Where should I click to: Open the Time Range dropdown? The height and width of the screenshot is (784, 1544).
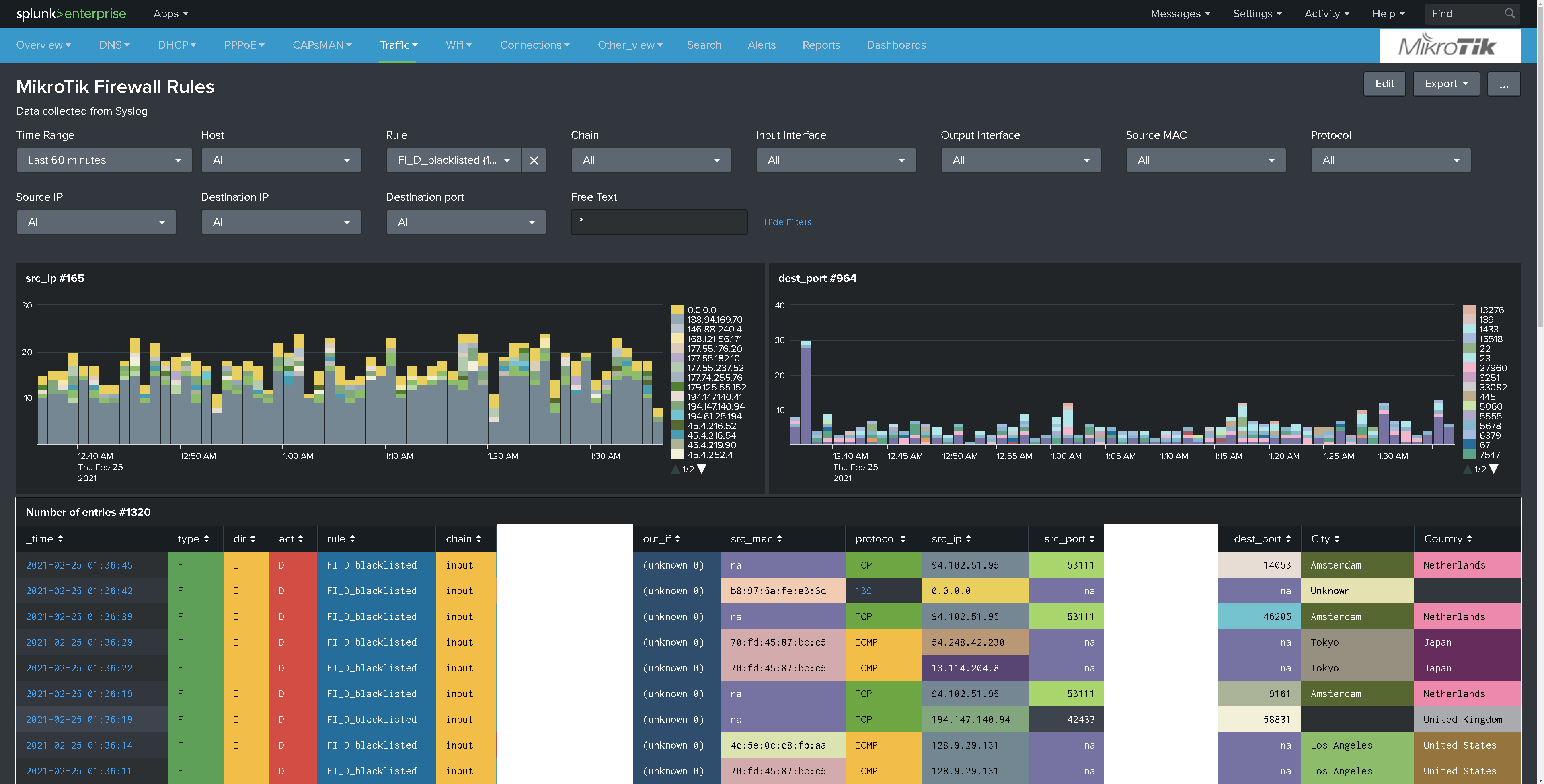104,160
